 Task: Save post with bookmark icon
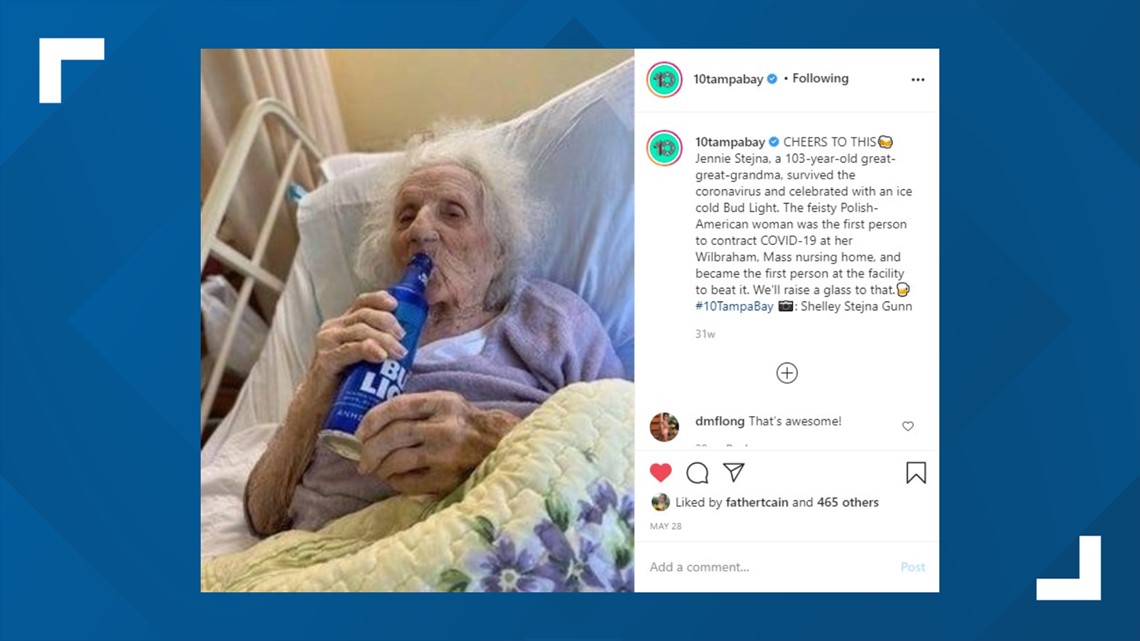coord(916,473)
